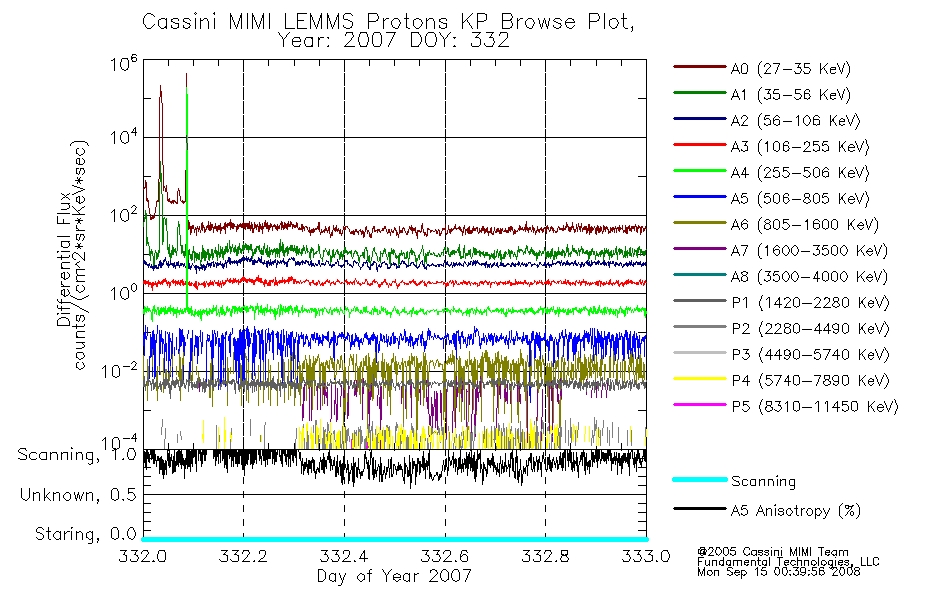This screenshot has width=950, height=600.
Task: Click the yellow P4 legend line swatch
Action: (x=699, y=379)
